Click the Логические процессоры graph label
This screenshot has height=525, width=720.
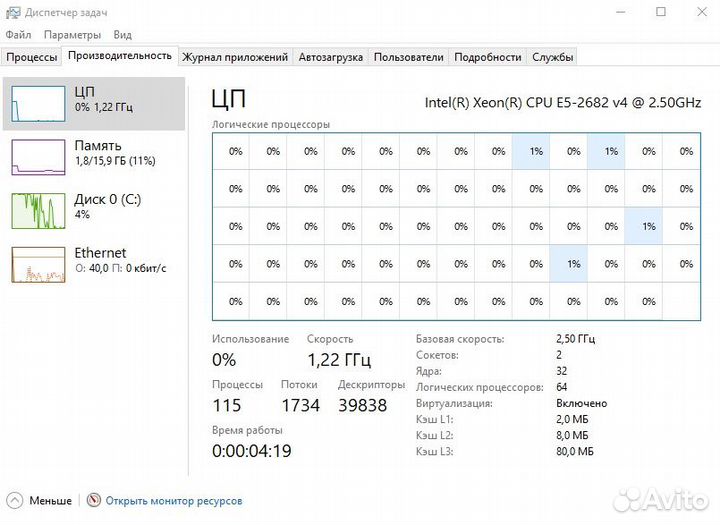(271, 124)
